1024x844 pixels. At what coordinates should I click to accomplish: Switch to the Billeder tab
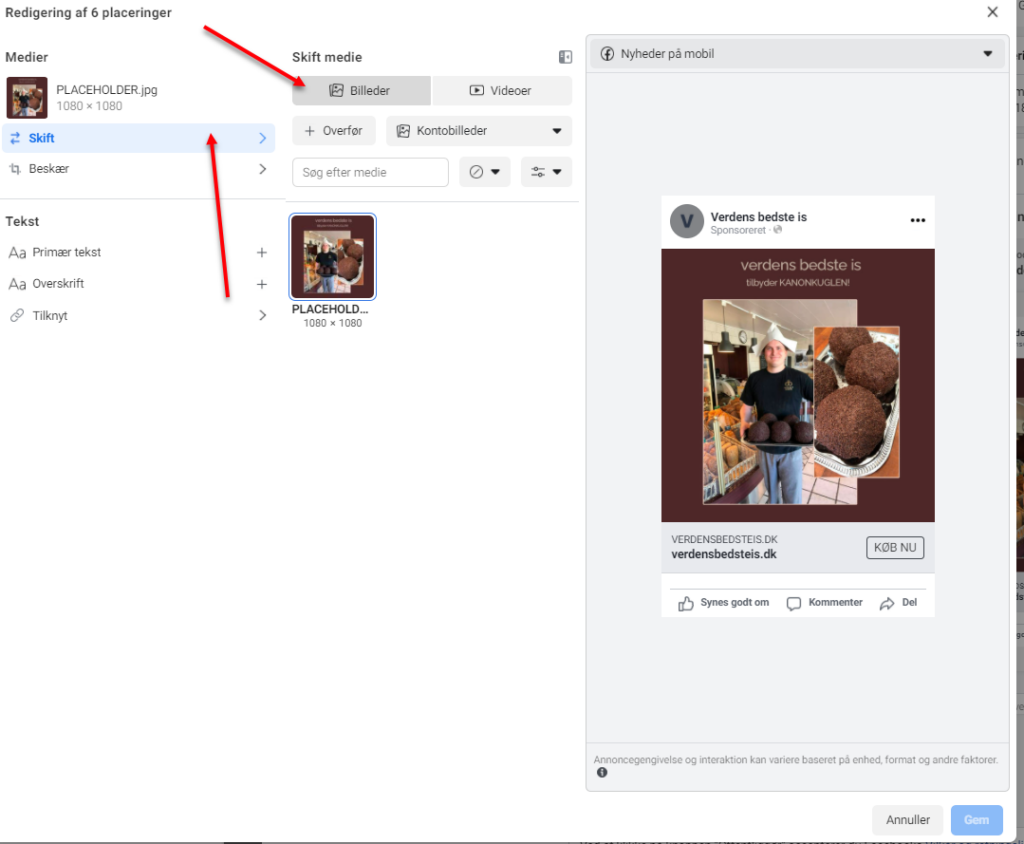point(361,91)
